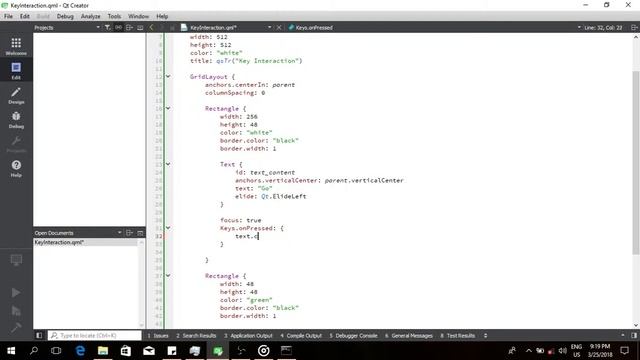The image size is (640, 360).
Task: Collapse the first Rectangle code block at line 16
Action: (168, 108)
